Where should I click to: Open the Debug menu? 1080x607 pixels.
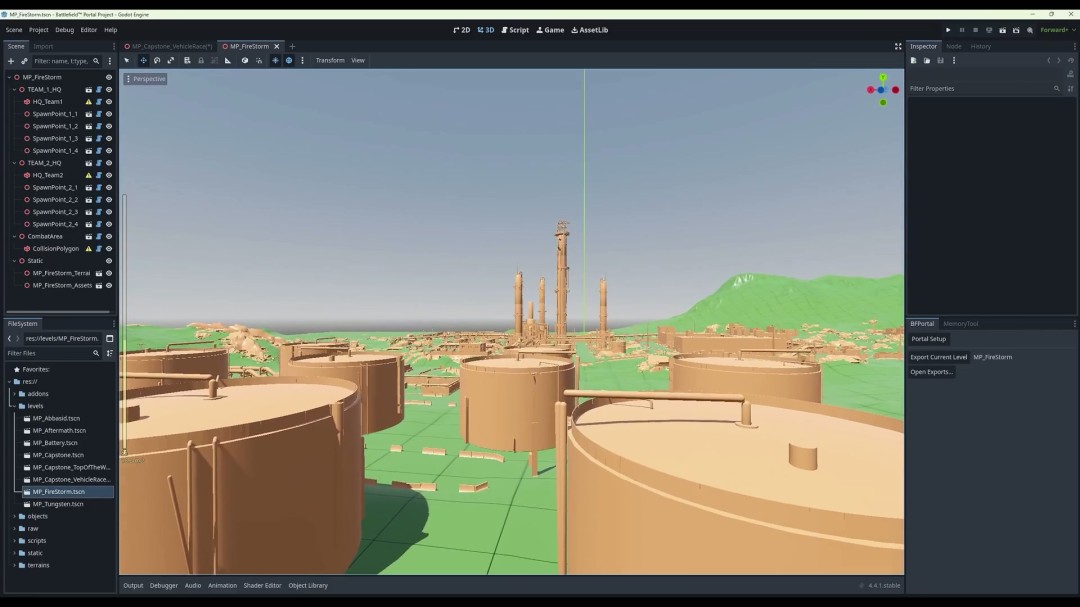coord(64,30)
